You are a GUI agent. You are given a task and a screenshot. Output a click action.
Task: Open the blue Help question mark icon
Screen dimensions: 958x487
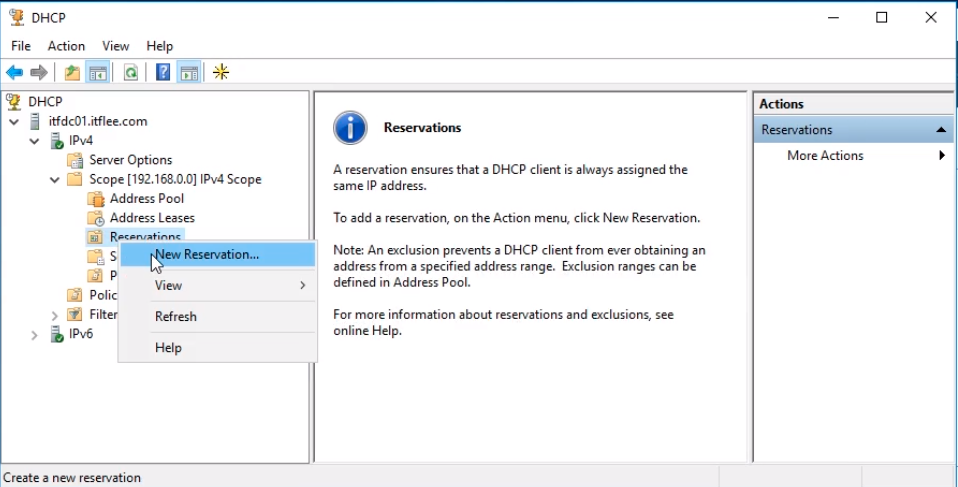pos(163,72)
